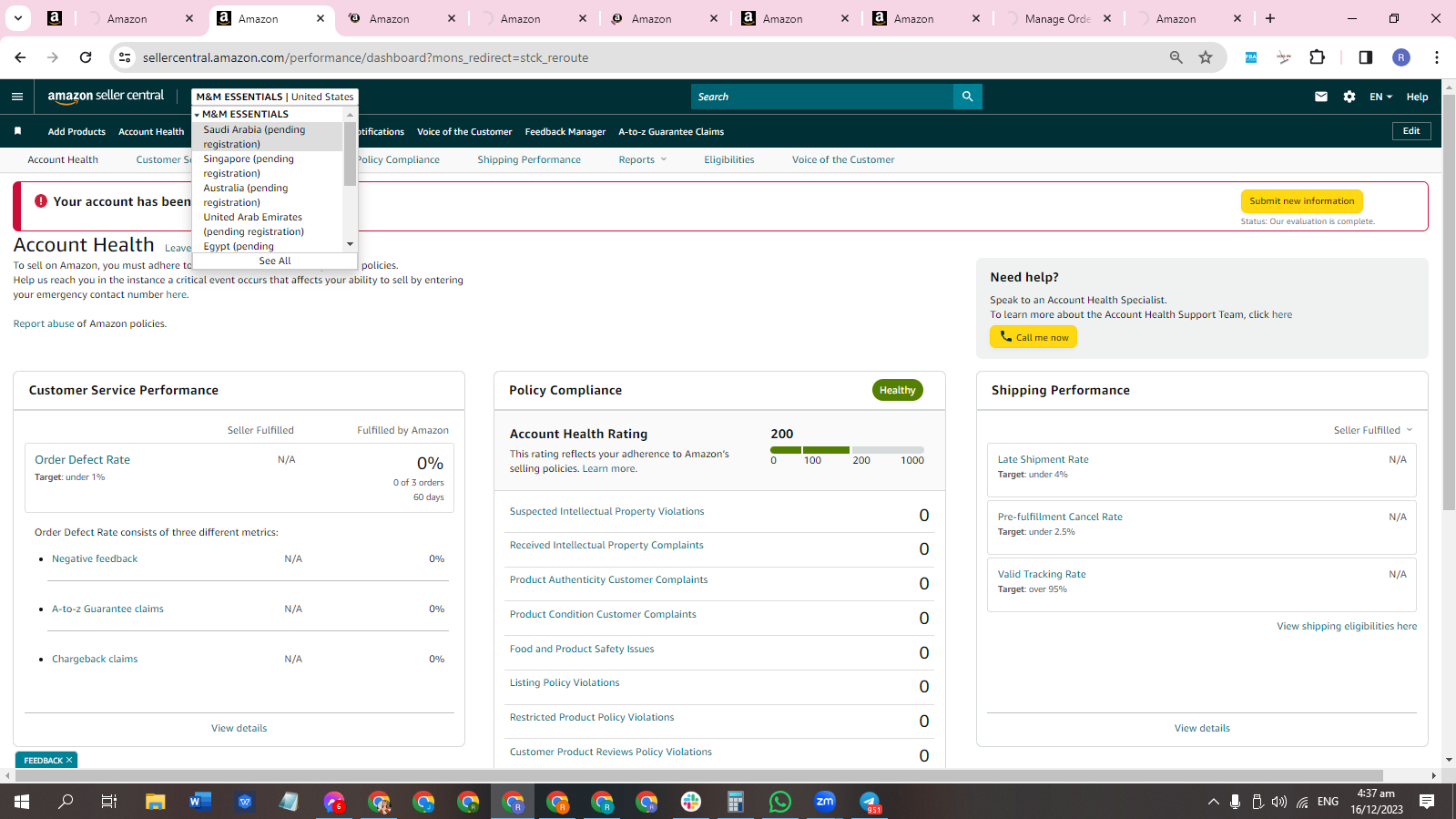
Task: Click Feedback Manager in the top navigation
Action: click(565, 132)
